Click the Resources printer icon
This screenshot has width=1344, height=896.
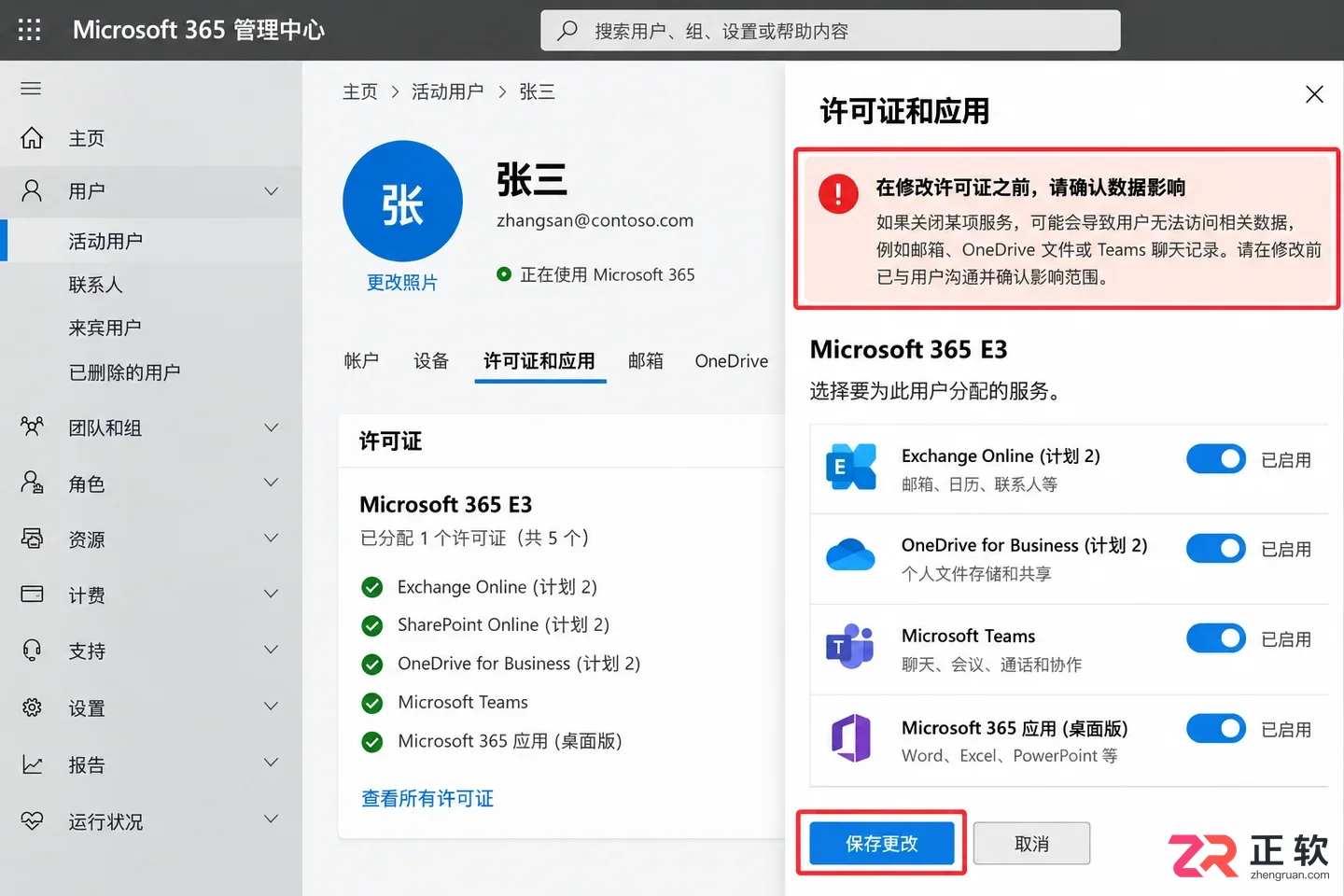(32, 539)
